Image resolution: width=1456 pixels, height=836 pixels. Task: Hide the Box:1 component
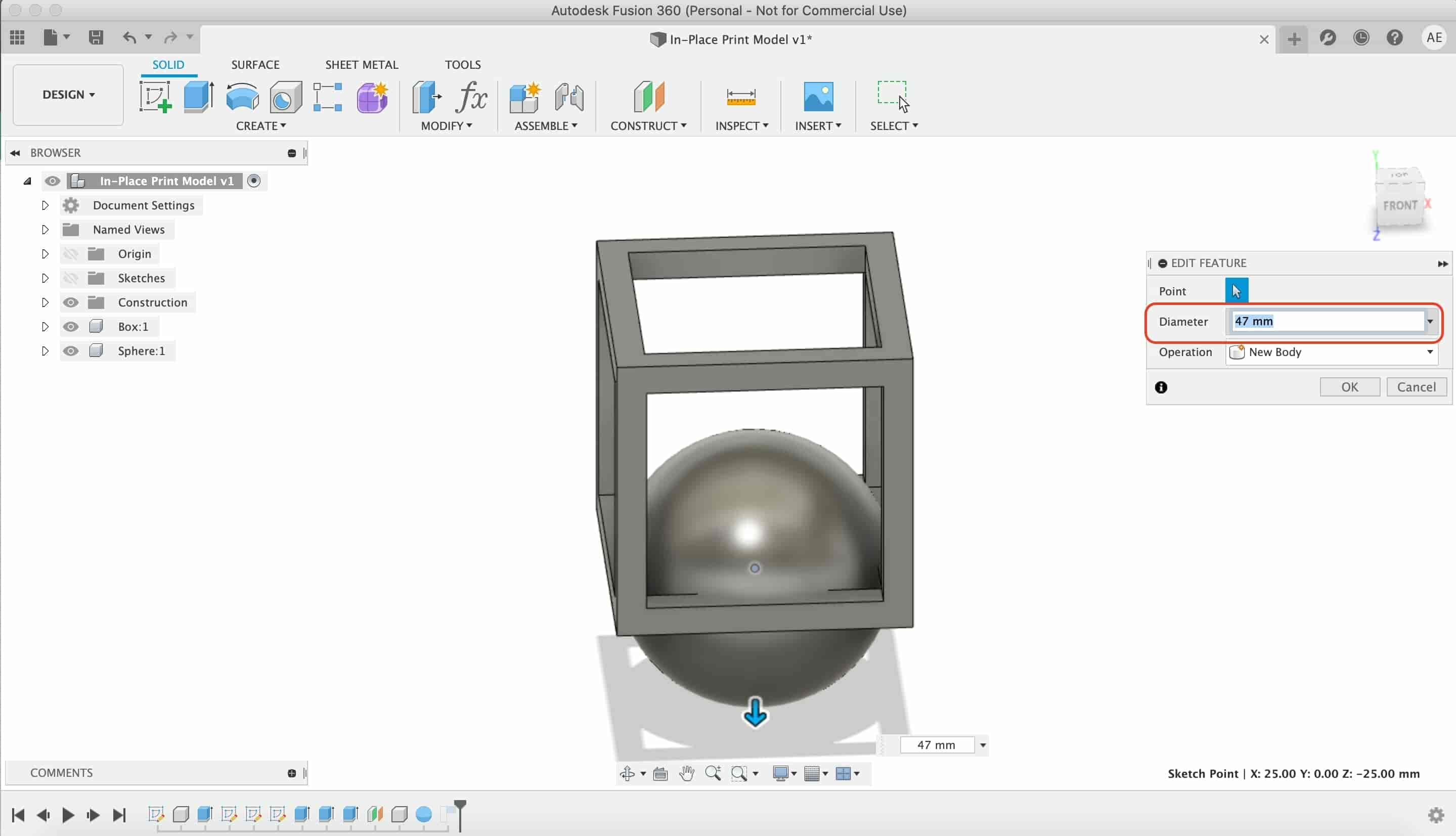(71, 327)
